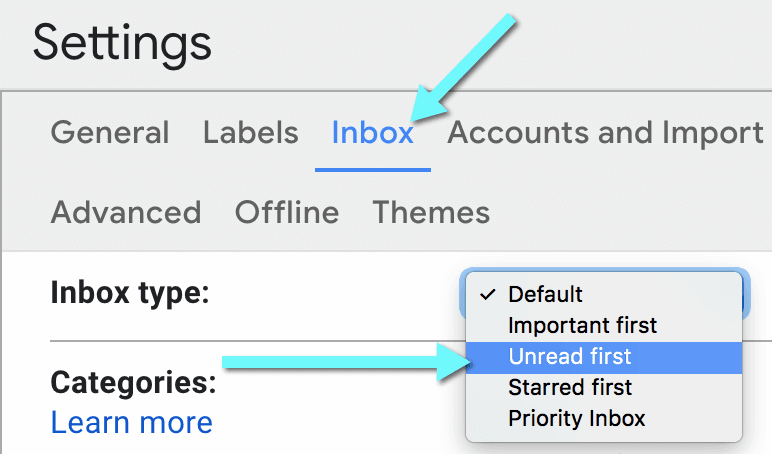Pick the highlighted Unread first option
772x454 pixels.
coord(604,357)
